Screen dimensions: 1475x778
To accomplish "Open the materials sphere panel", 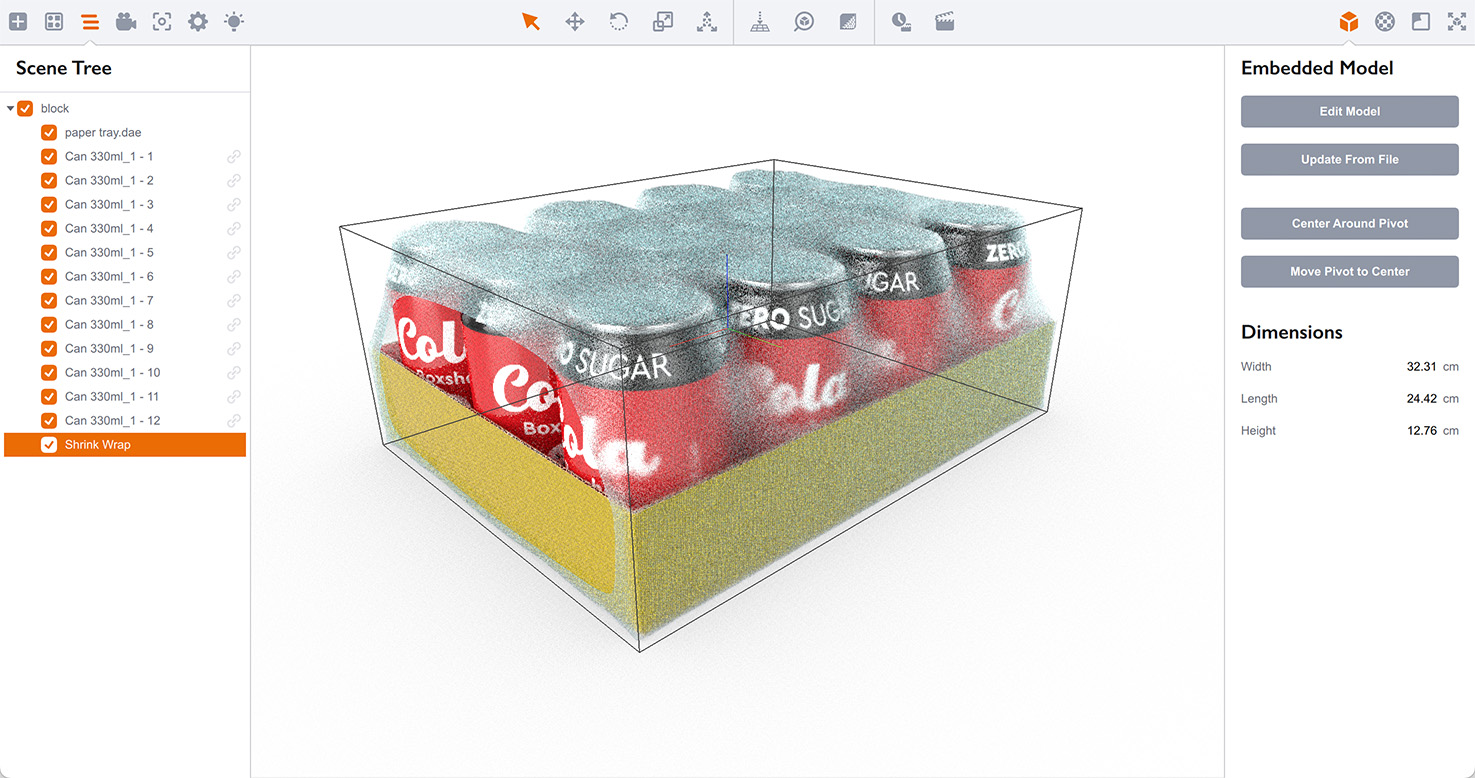I will click(1385, 21).
